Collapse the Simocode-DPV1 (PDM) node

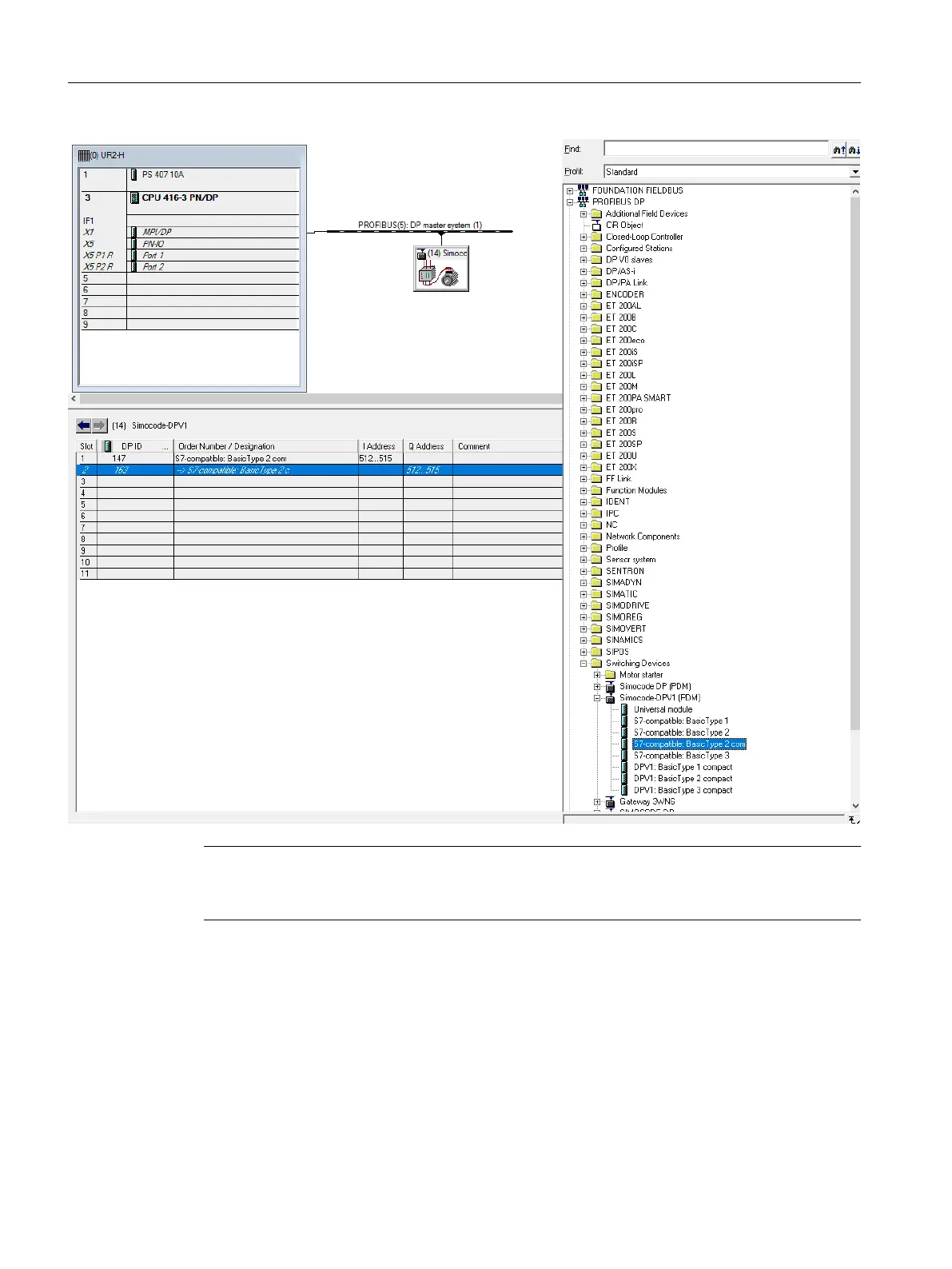click(x=597, y=698)
